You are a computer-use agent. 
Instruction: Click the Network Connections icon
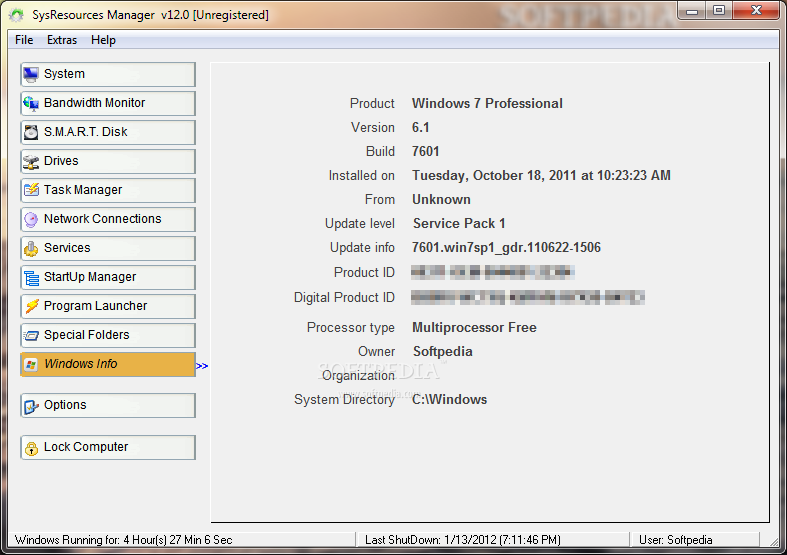coord(31,219)
